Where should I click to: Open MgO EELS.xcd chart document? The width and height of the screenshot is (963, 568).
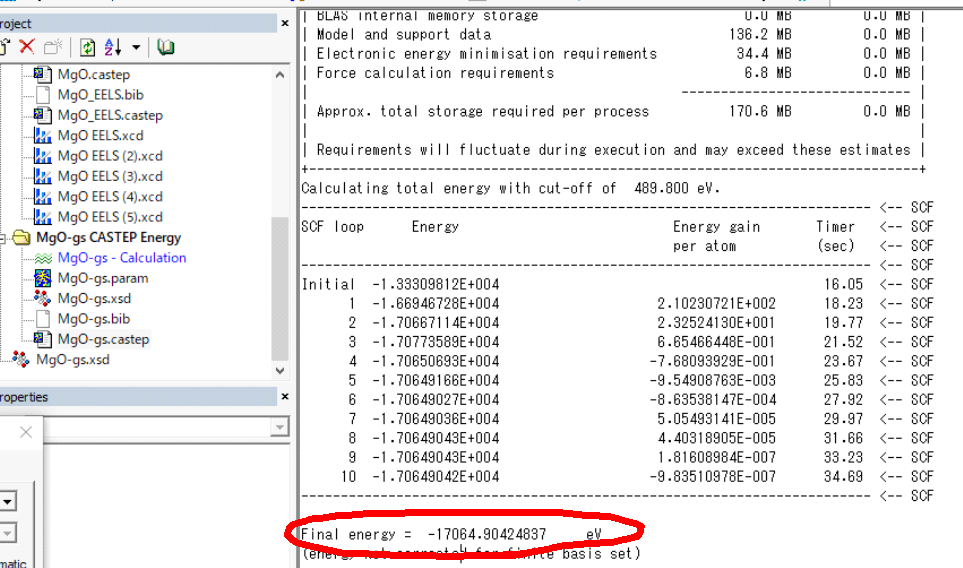pyautogui.click(x=101, y=135)
